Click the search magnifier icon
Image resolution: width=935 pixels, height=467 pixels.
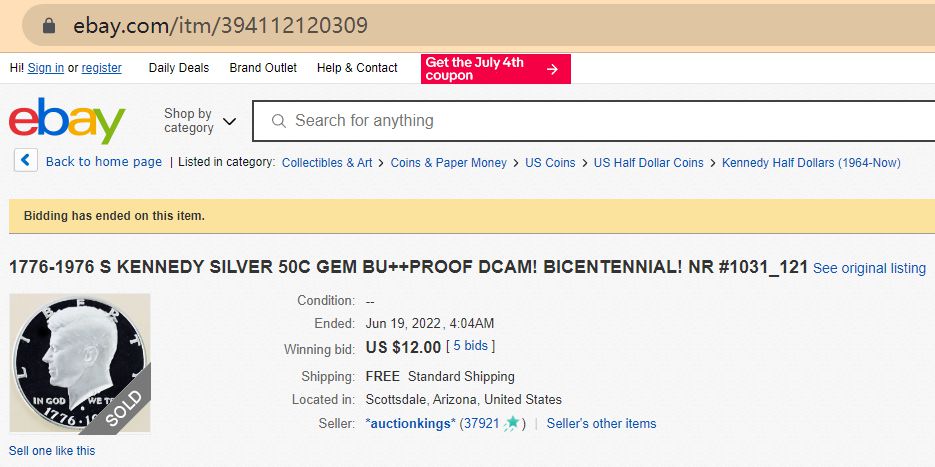(277, 121)
